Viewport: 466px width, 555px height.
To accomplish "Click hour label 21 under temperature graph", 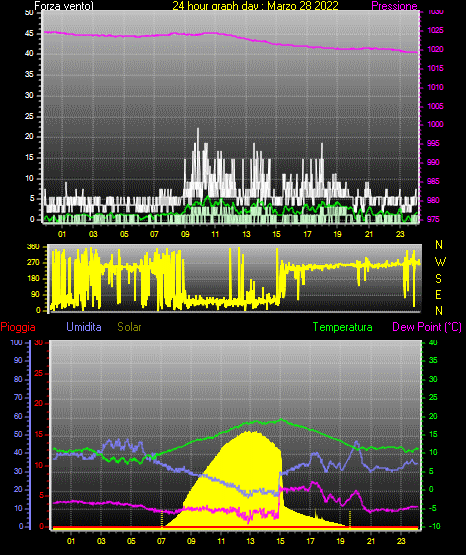I will (371, 541).
